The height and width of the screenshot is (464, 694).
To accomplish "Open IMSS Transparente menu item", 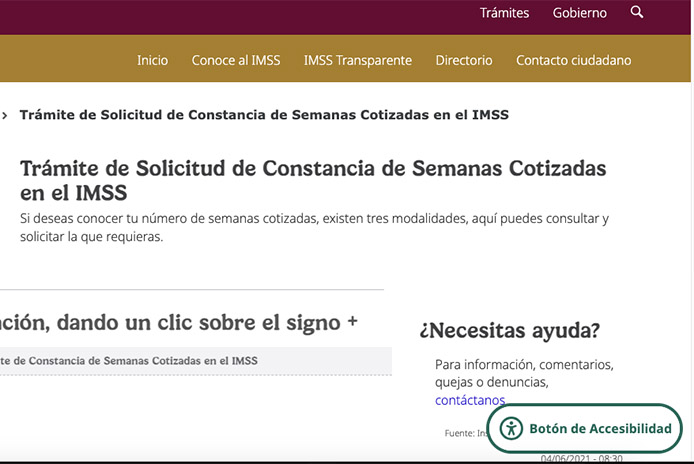I will click(x=357, y=60).
